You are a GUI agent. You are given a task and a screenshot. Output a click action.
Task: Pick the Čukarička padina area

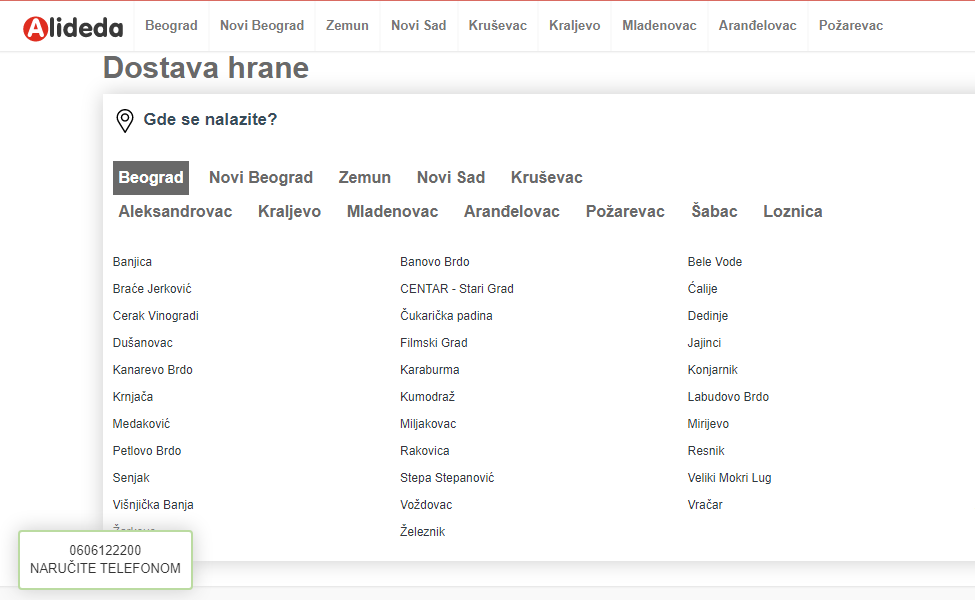pos(446,316)
